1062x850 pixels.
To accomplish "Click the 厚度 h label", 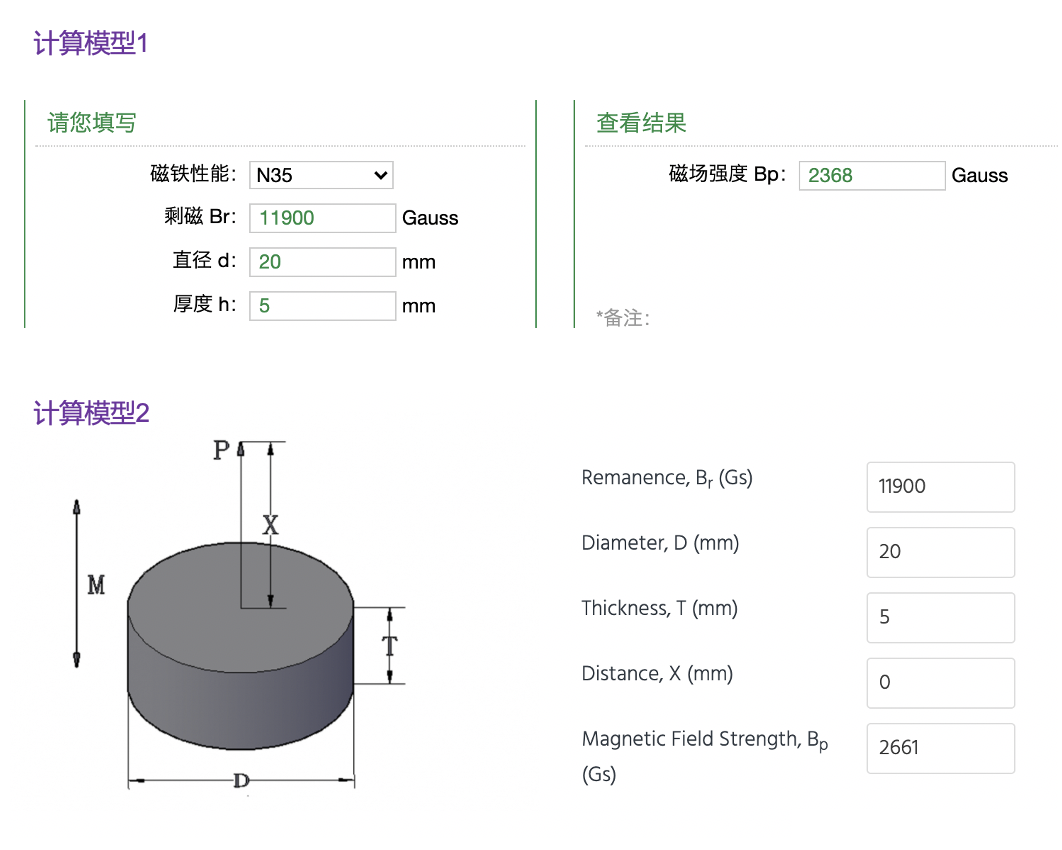I will (205, 304).
